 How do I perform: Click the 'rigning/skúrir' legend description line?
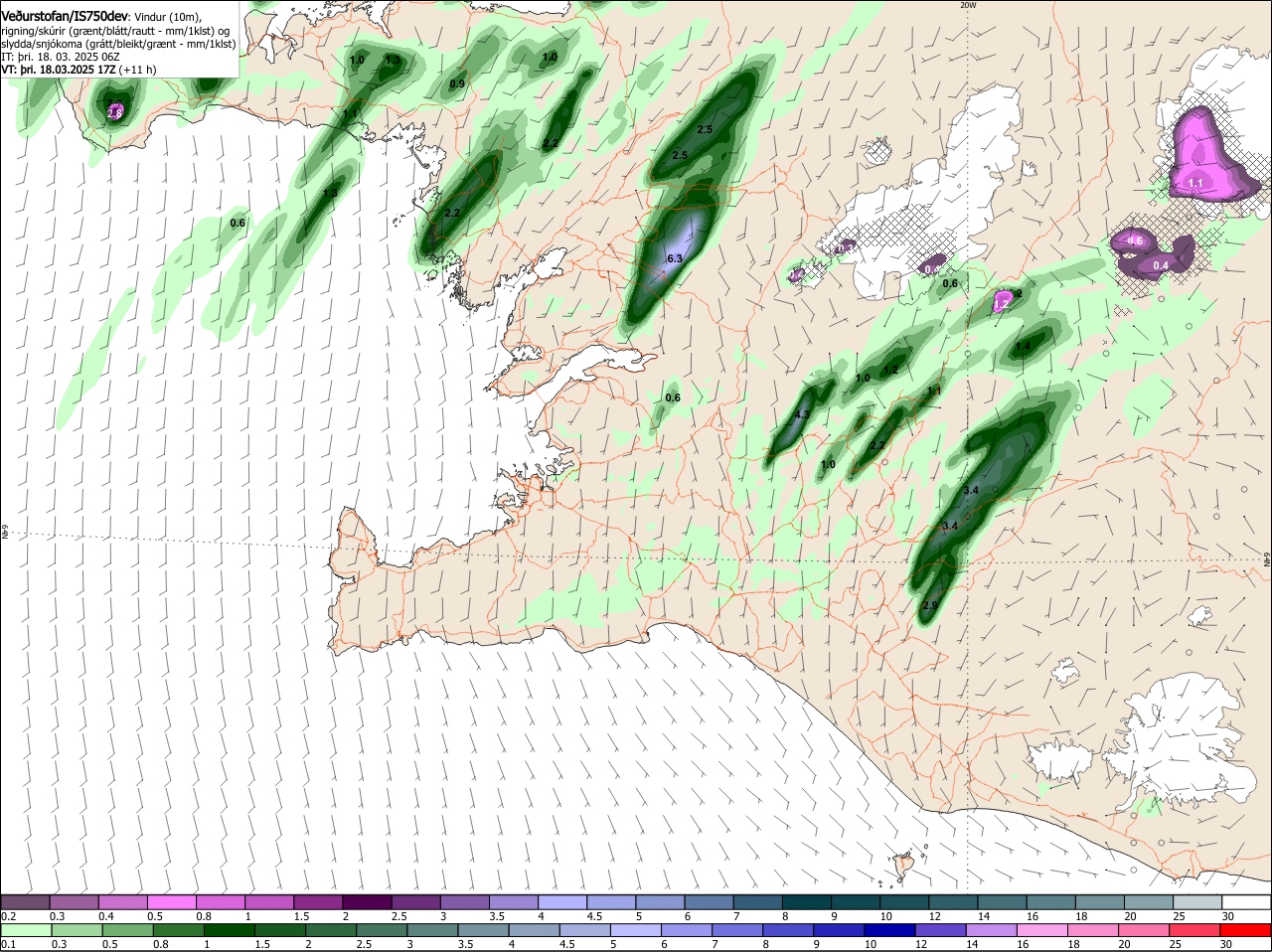[117, 31]
